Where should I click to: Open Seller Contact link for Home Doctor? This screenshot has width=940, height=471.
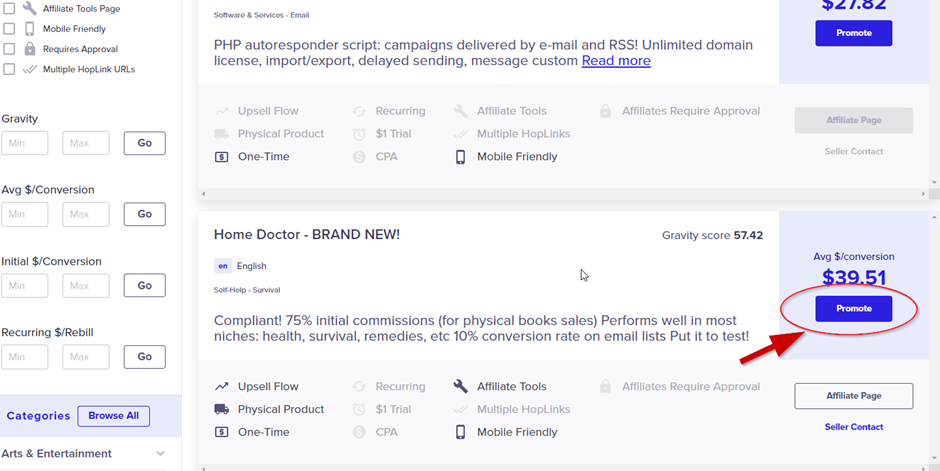pyautogui.click(x=854, y=427)
